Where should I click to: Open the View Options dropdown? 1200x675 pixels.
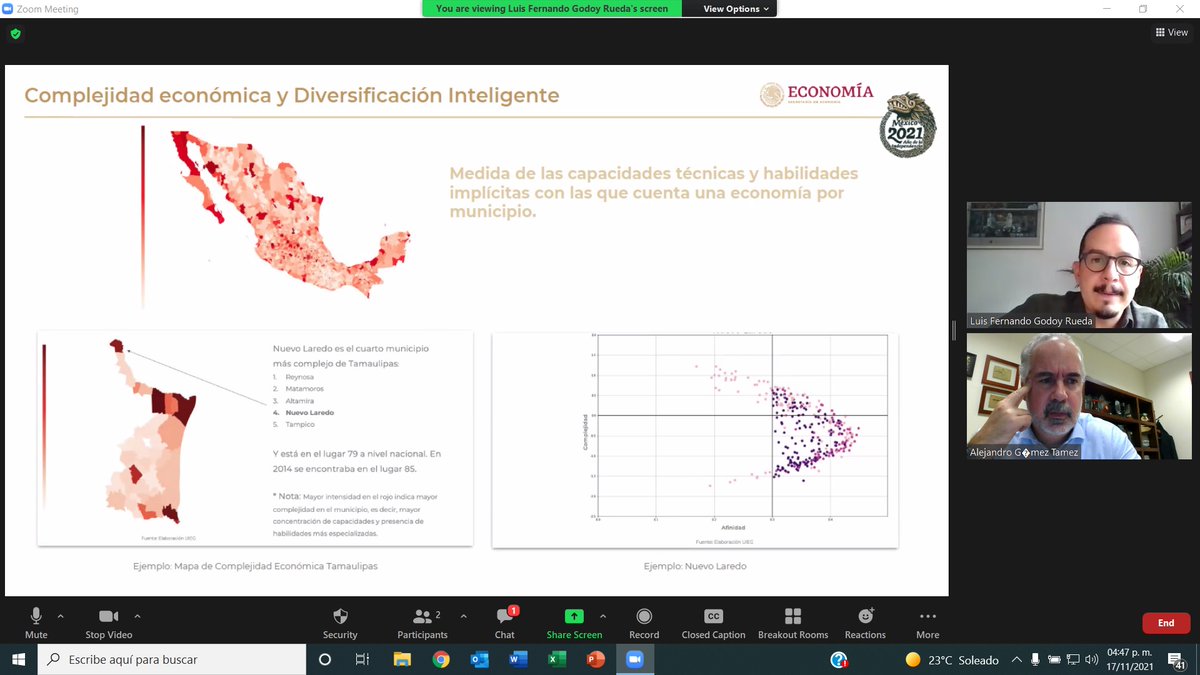click(x=737, y=9)
